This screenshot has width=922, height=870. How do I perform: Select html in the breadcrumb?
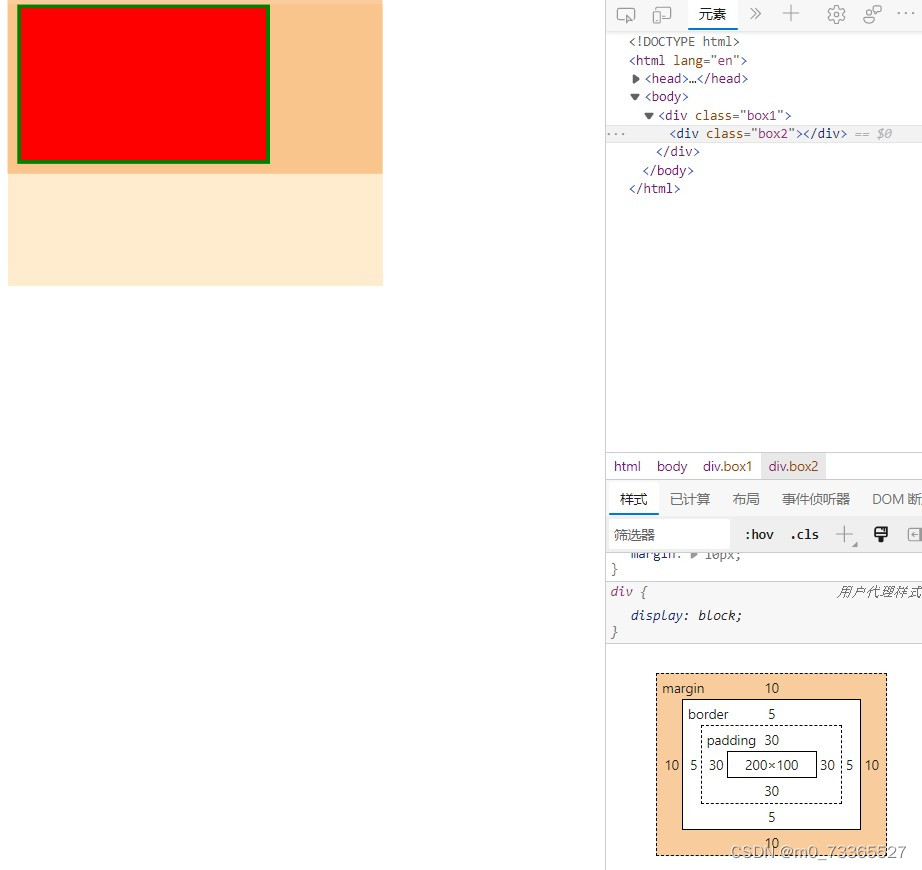coord(627,466)
